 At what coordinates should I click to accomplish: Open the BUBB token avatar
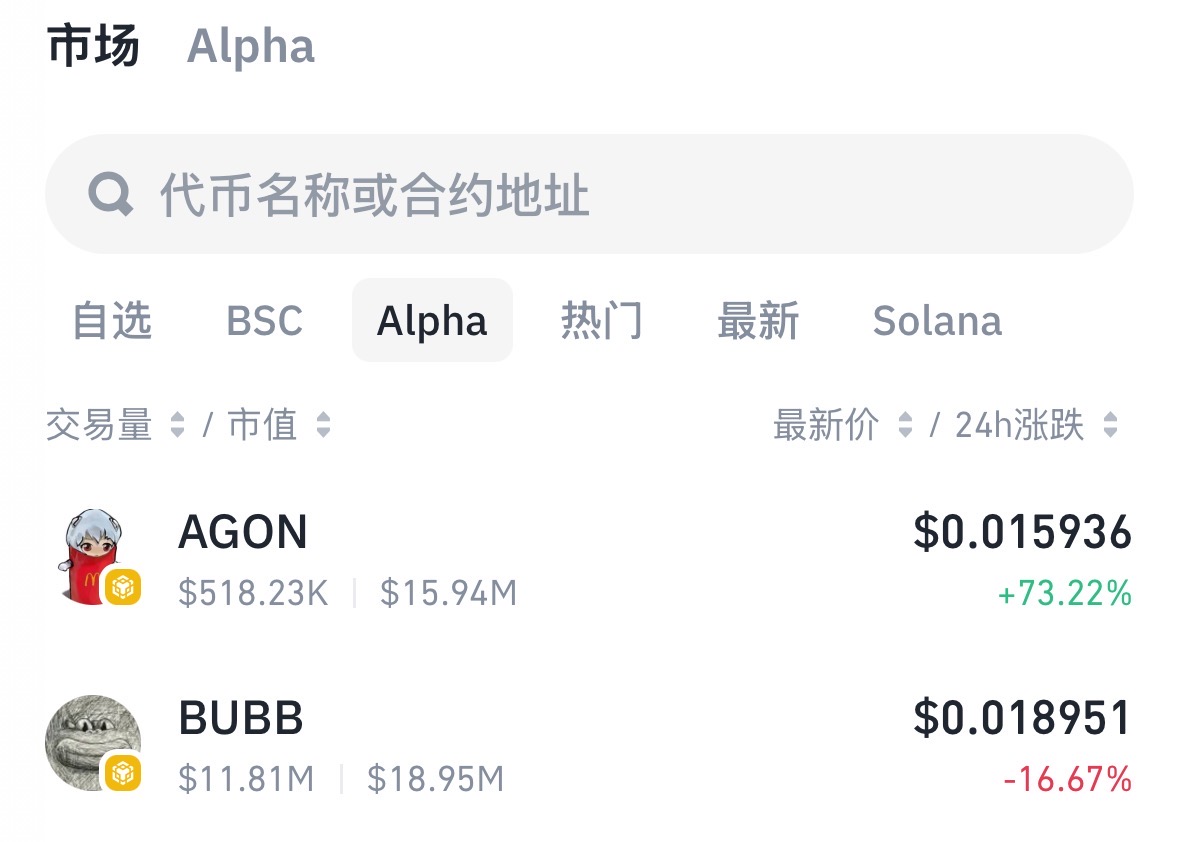click(x=93, y=743)
